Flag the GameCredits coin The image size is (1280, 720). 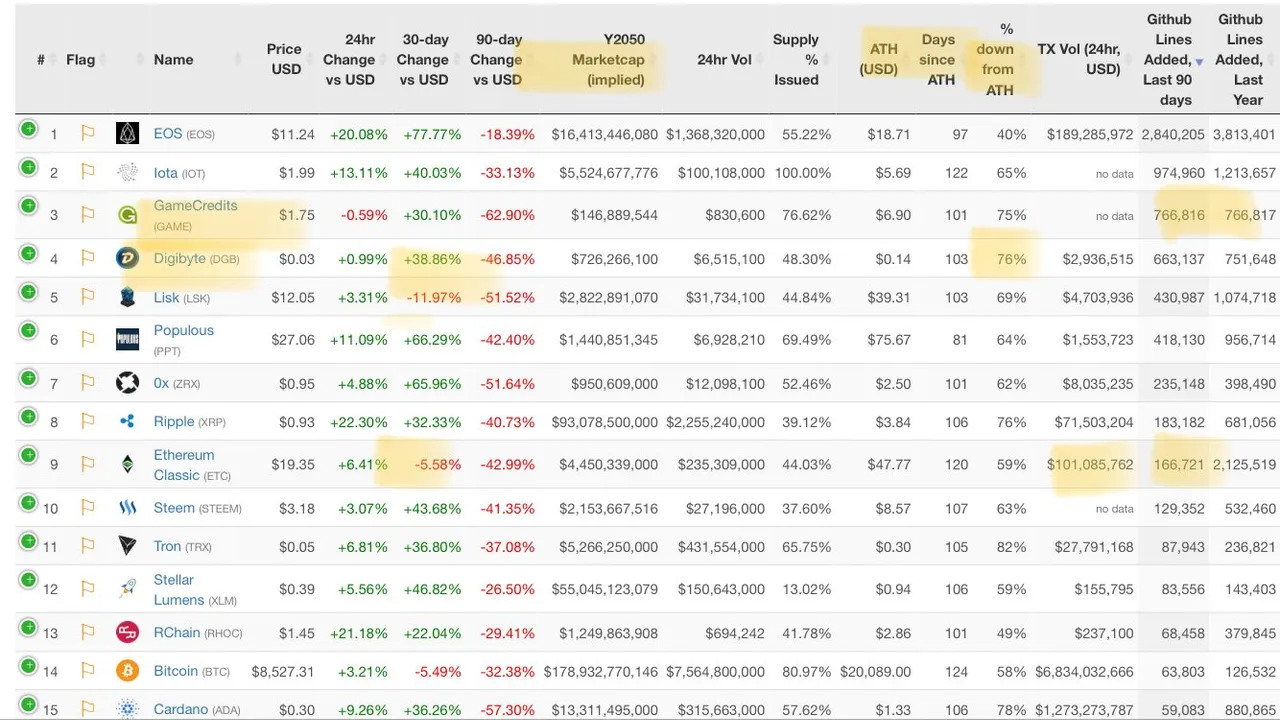tap(87, 215)
